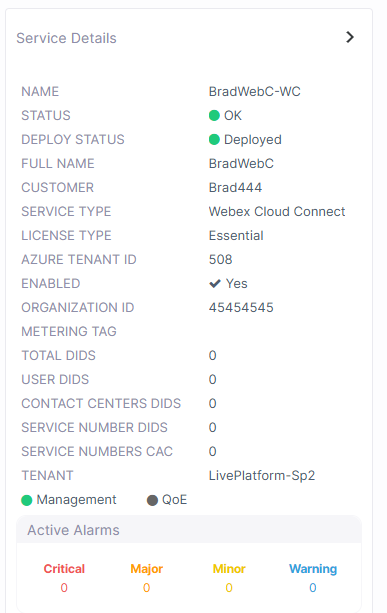Click the AZURE TENANT ID label
Screen dimensions: 387x613
tap(79, 260)
